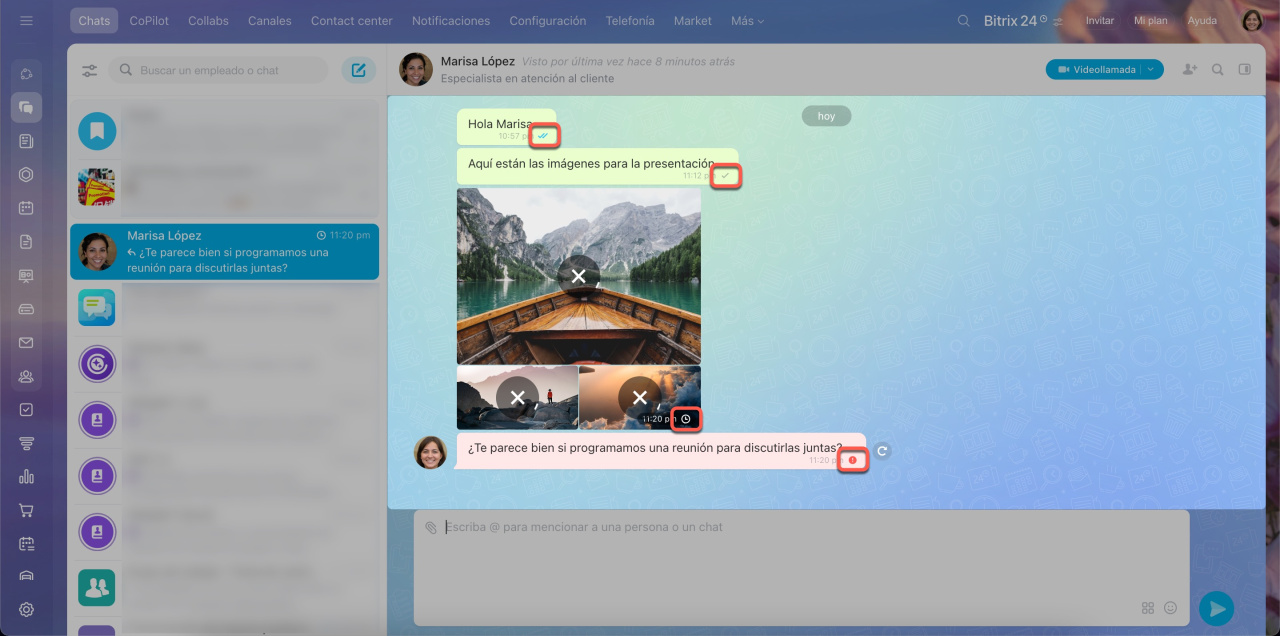Viewport: 1280px width, 636px height.
Task: Open Mi plan
Action: tap(1151, 21)
